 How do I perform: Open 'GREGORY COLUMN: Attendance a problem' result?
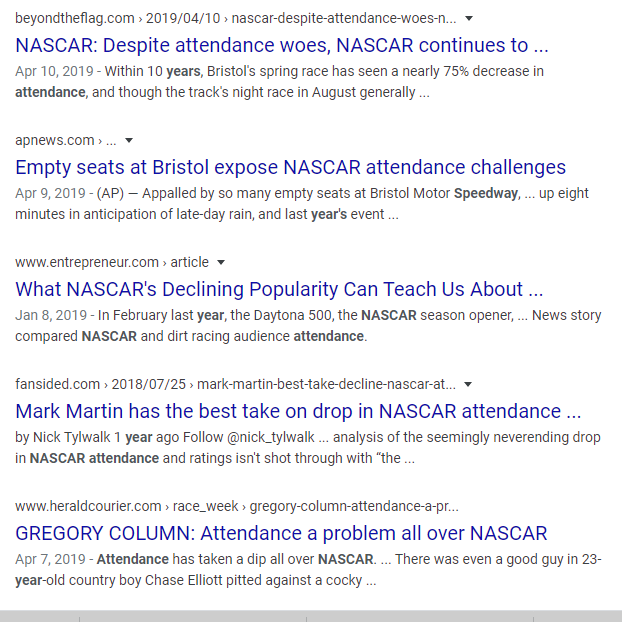coord(281,534)
